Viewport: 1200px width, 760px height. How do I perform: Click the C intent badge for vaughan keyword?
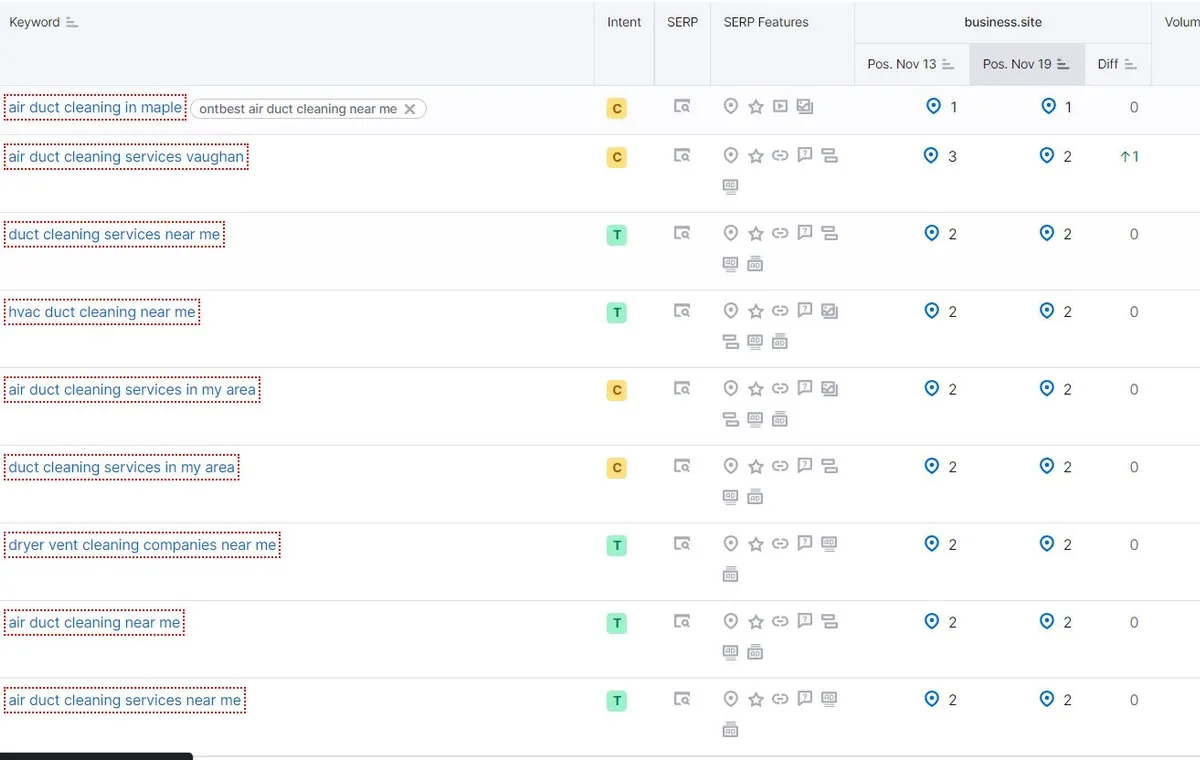tap(617, 157)
